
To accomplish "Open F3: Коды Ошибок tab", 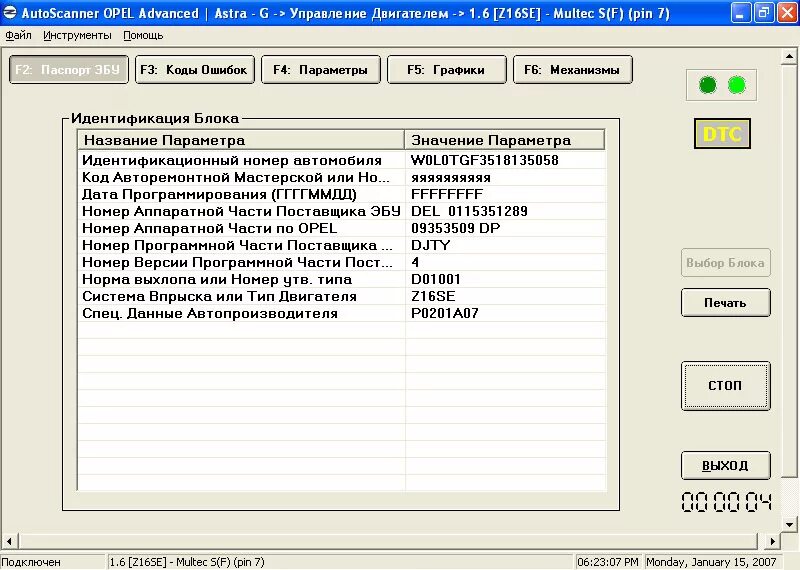I will click(194, 69).
